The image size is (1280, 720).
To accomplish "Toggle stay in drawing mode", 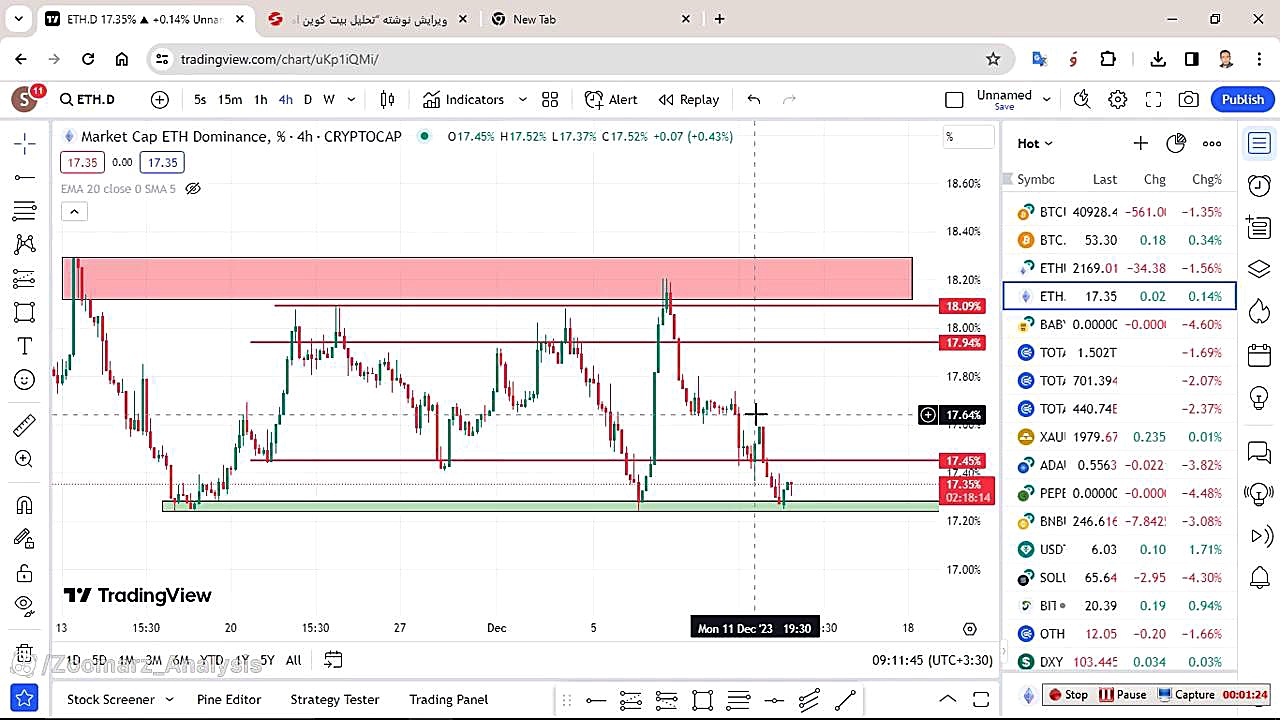I will 25,539.
